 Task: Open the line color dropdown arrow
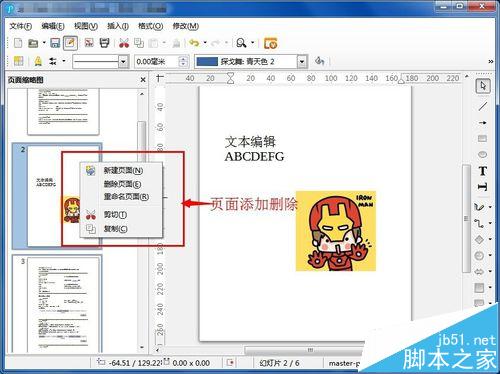coord(302,62)
